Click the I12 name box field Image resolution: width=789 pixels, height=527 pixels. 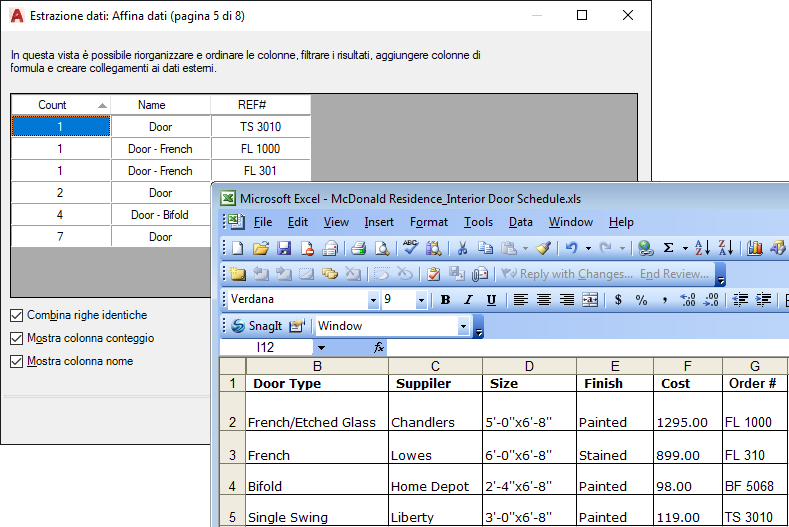point(266,347)
